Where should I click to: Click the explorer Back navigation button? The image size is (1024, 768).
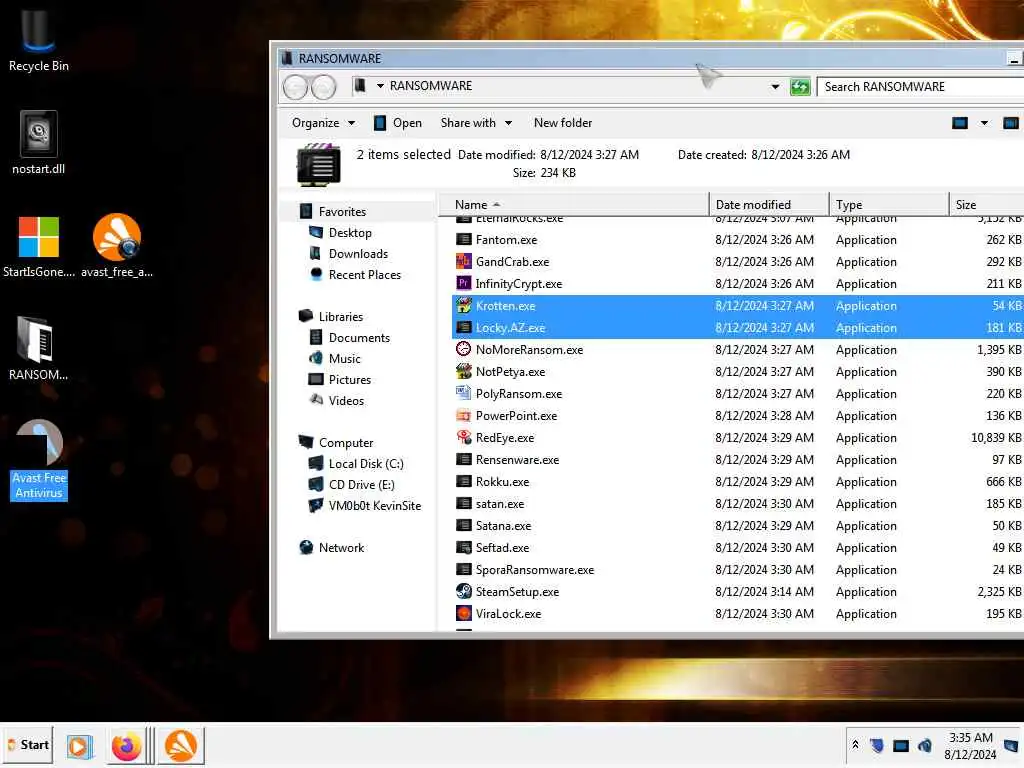click(295, 86)
